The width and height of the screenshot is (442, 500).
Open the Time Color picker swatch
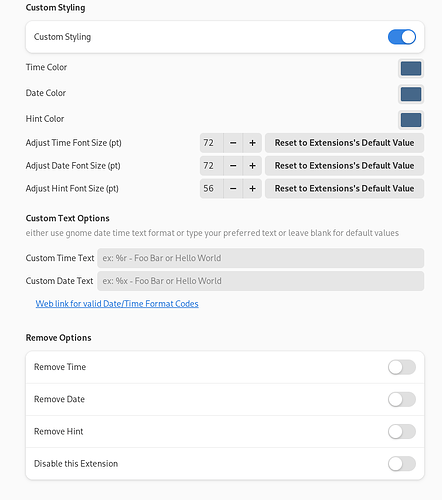(x=411, y=69)
